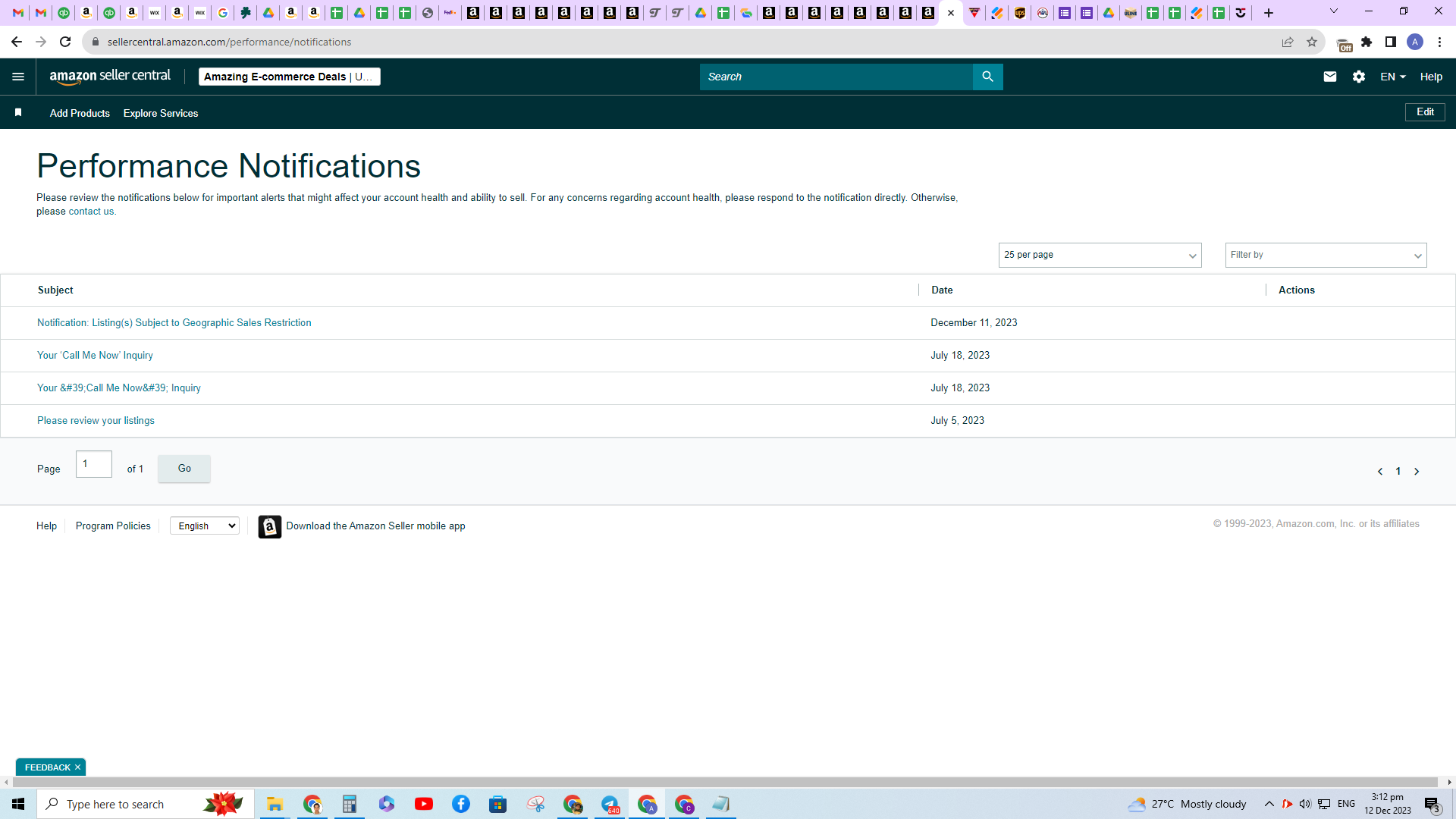
Task: Click page number 1 in pagination
Action: (x=1398, y=472)
